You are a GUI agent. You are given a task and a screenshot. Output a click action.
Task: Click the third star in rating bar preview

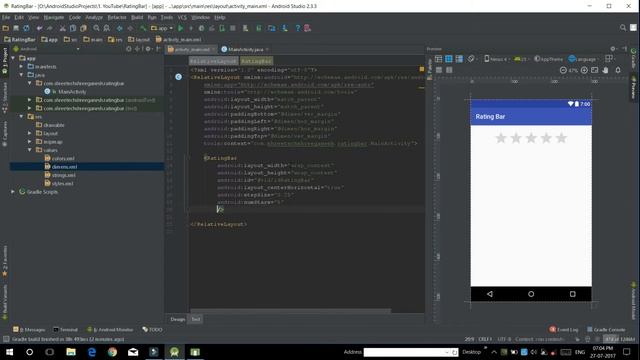[531, 138]
